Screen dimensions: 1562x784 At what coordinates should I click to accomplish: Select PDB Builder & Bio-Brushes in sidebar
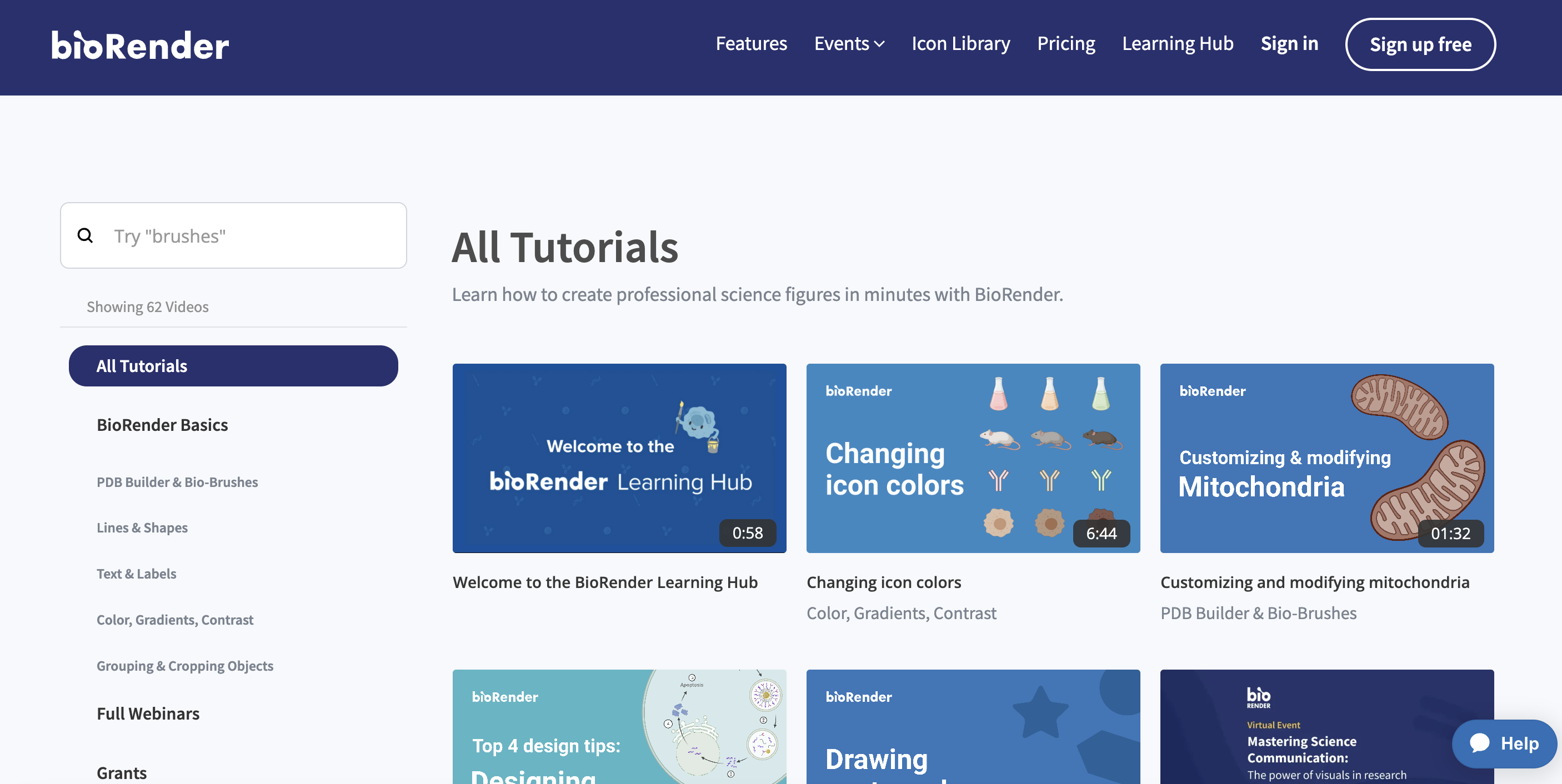click(x=177, y=482)
